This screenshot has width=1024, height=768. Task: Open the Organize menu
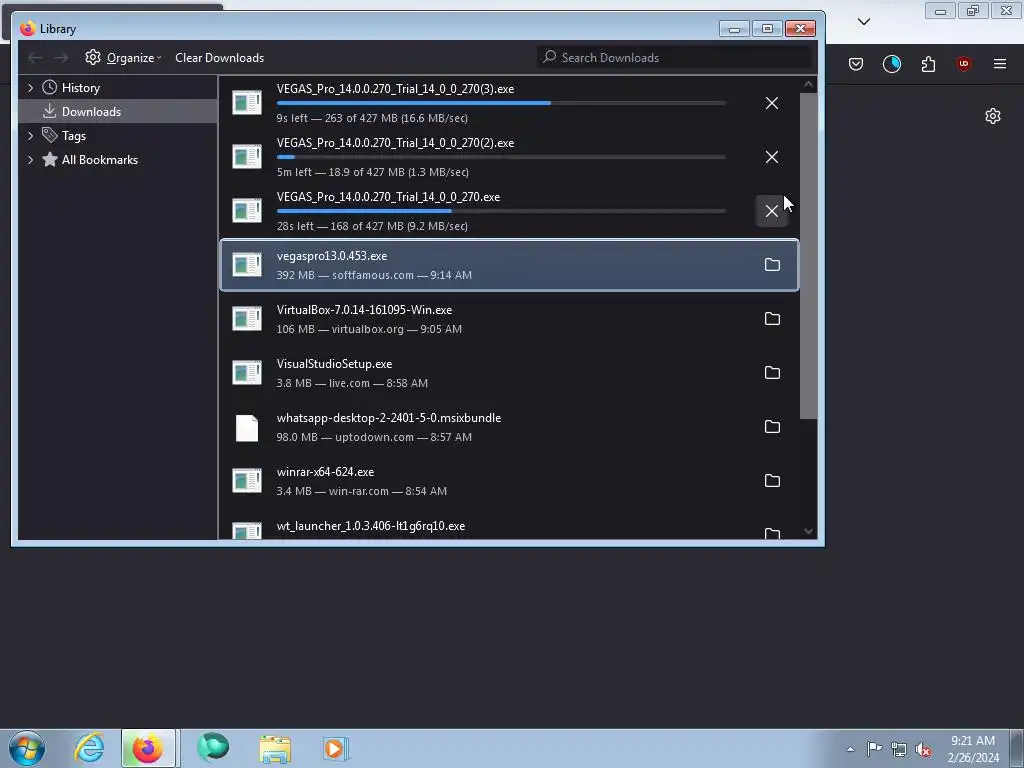click(123, 57)
